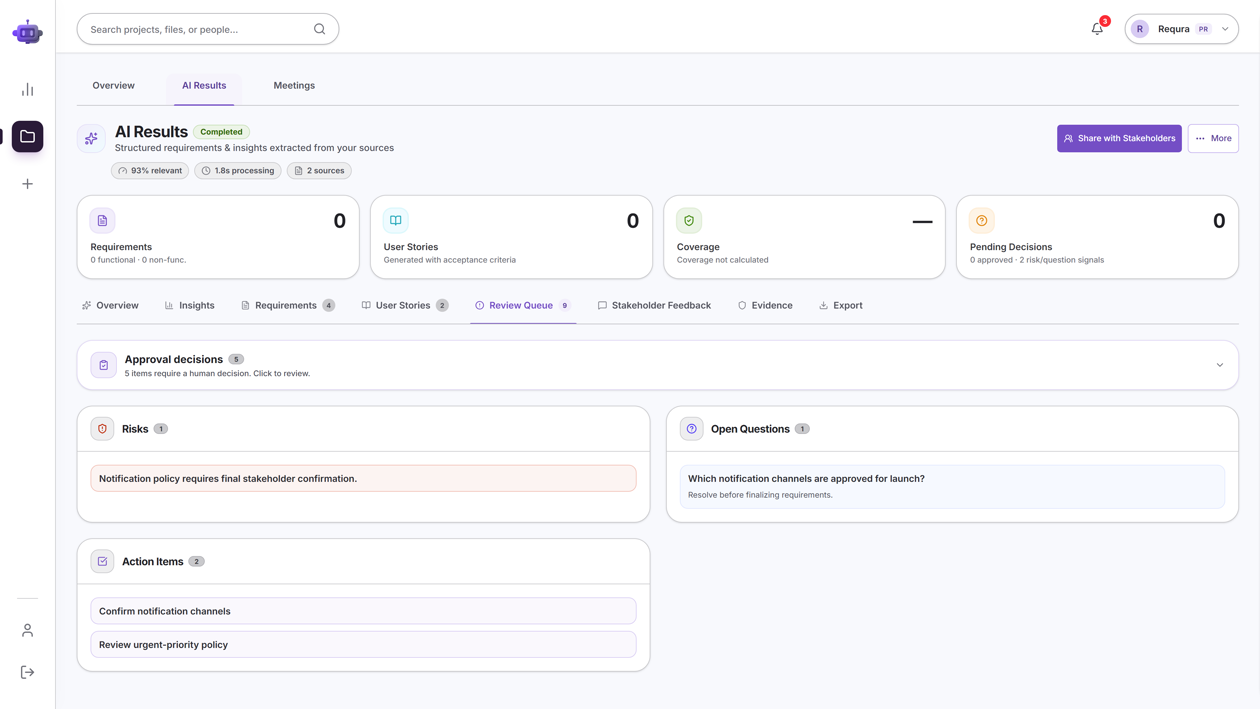Open the Coverage summary card
Image resolution: width=1260 pixels, height=709 pixels.
[804, 237]
